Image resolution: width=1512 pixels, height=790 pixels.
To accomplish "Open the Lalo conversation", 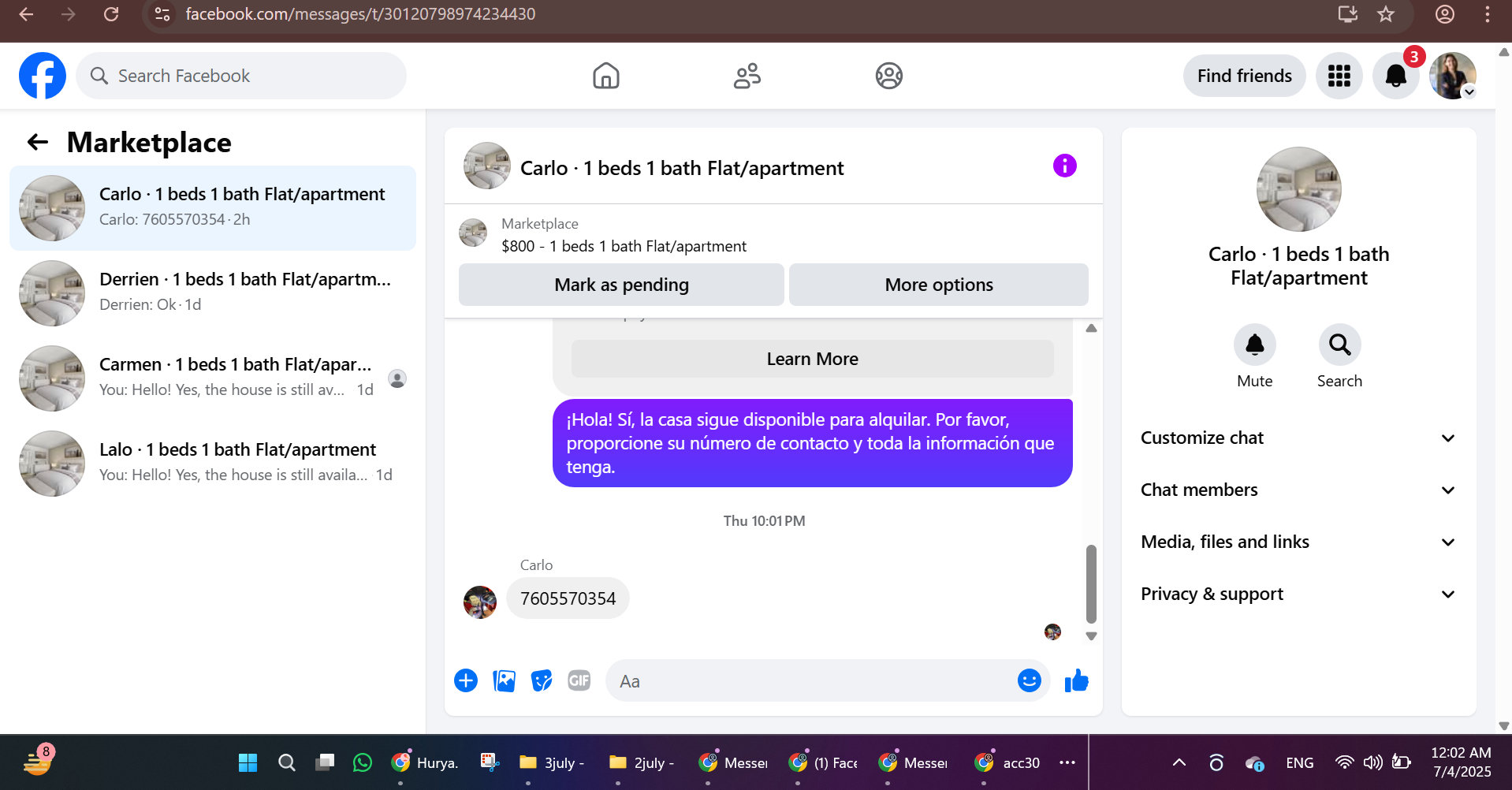I will pyautogui.click(x=213, y=464).
